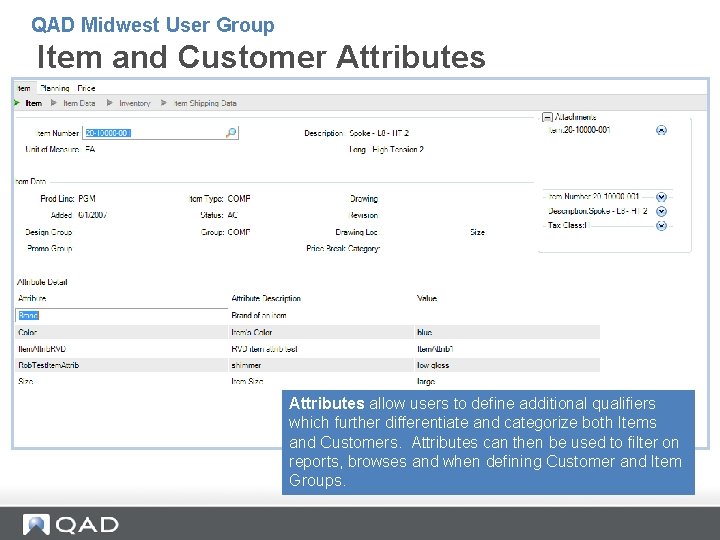720x540 pixels.
Task: Click the gray arrow before Inventory
Action: click(x=110, y=103)
